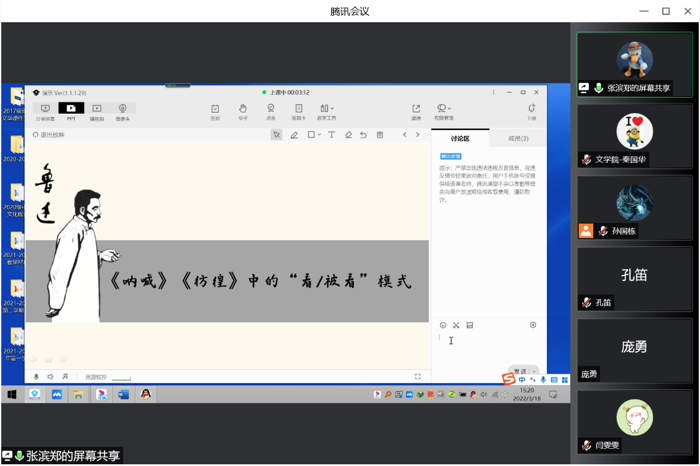Open the send button dropdown arrow
This screenshot has width=700, height=466.
click(534, 371)
